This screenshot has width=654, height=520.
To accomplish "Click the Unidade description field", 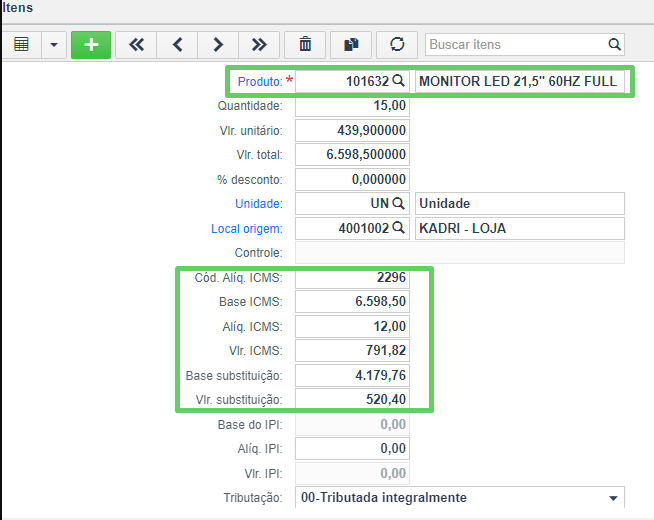I will [520, 203].
